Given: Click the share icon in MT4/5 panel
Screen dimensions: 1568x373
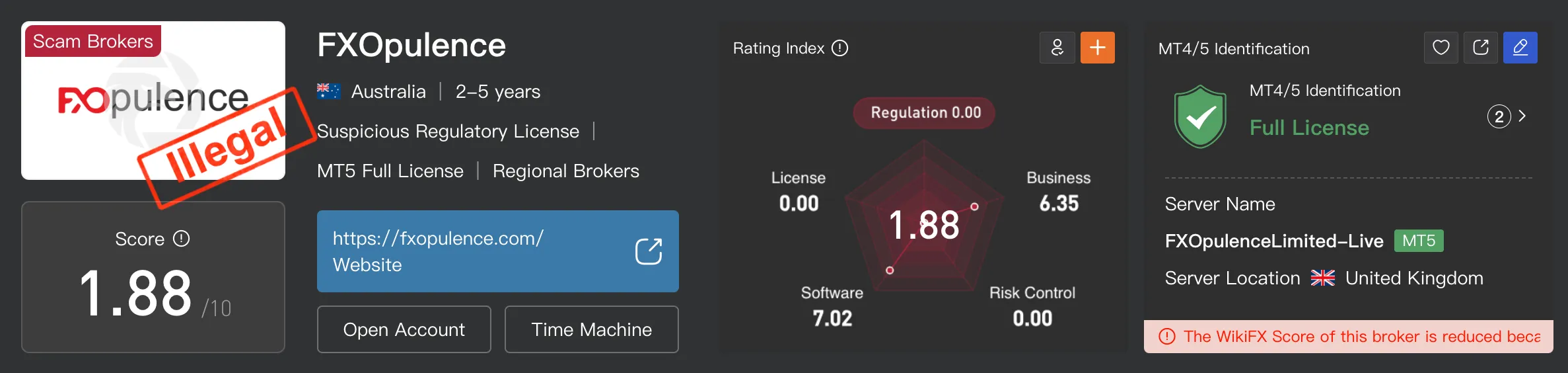Looking at the screenshot, I should click(x=1481, y=48).
